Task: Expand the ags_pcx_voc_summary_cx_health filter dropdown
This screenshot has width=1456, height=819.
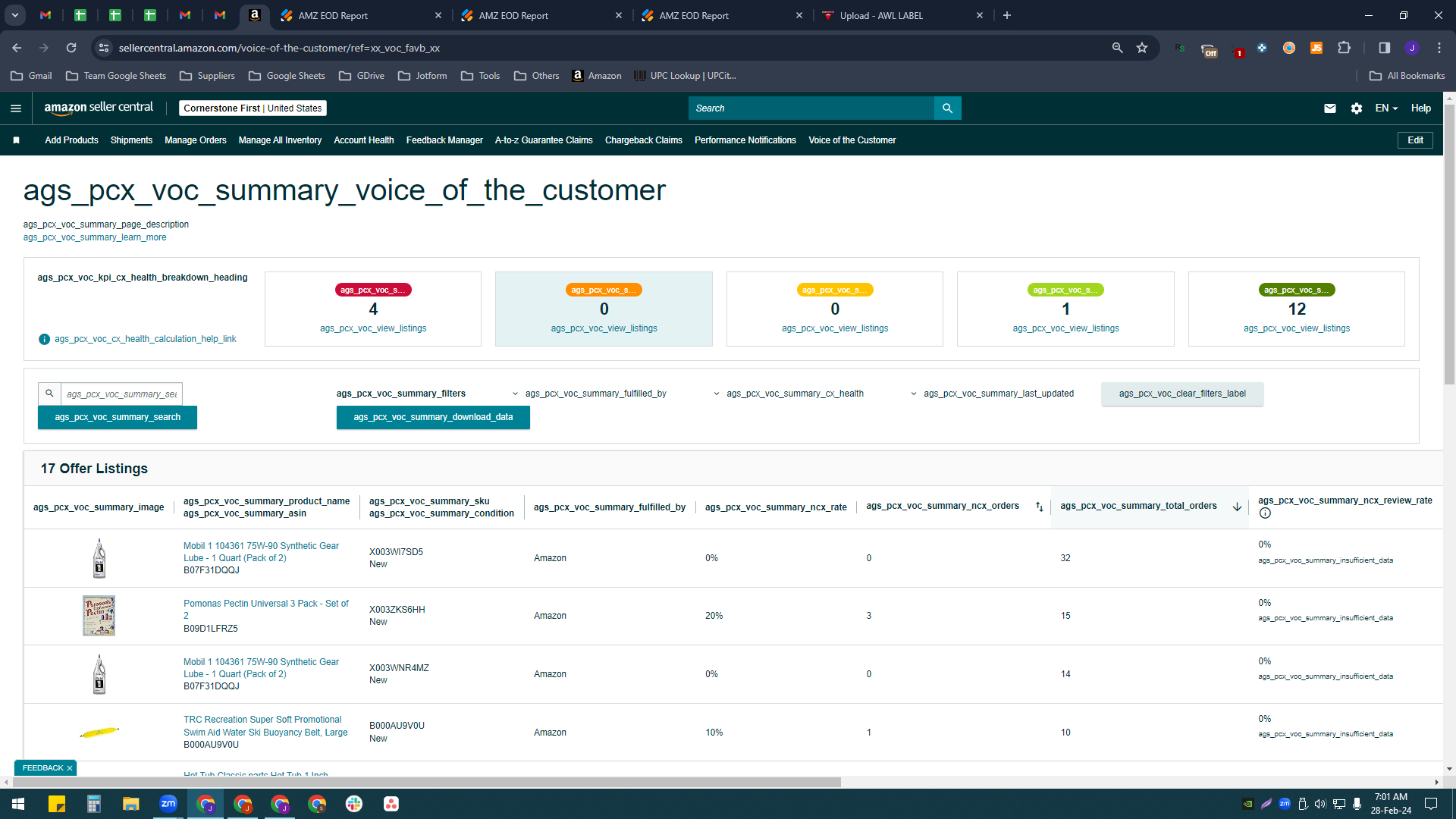Action: pos(789,394)
